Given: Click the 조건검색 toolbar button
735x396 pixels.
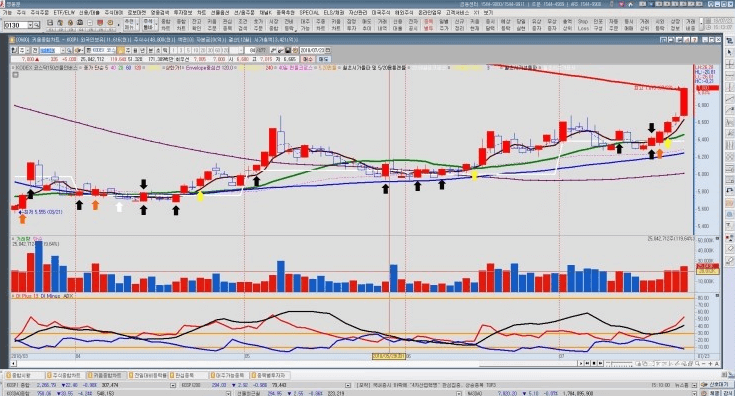Looking at the screenshot, I should tap(242, 25).
